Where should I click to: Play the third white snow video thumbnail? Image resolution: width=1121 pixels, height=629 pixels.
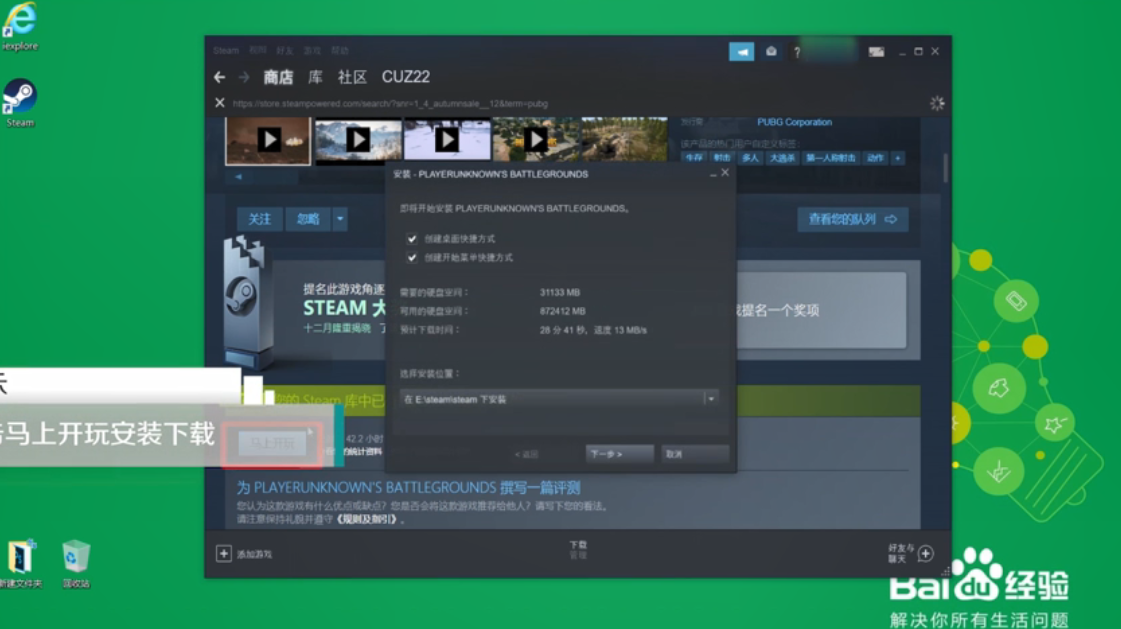coord(448,139)
